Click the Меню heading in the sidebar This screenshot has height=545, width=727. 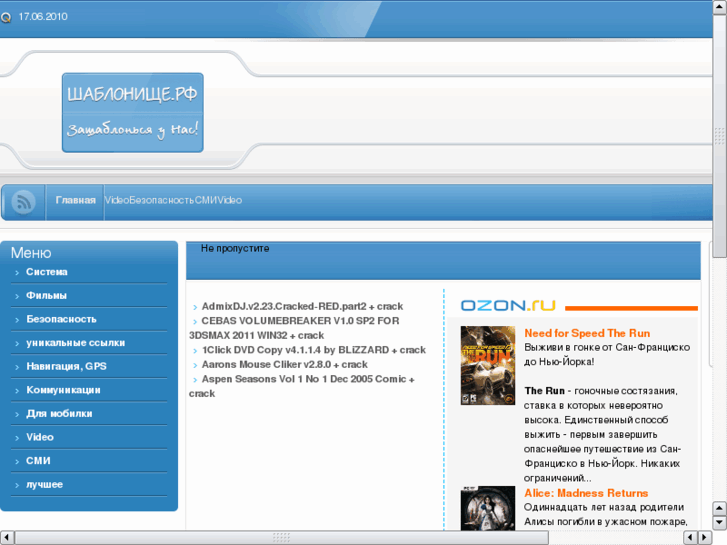(x=31, y=253)
